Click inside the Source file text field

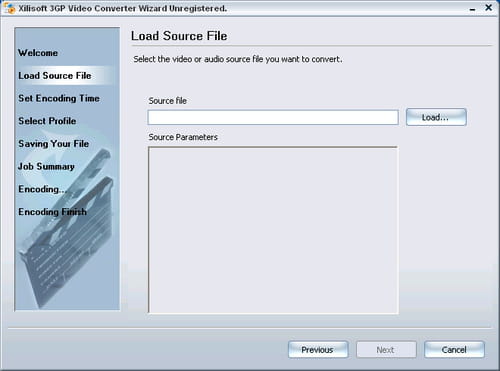pyautogui.click(x=273, y=117)
